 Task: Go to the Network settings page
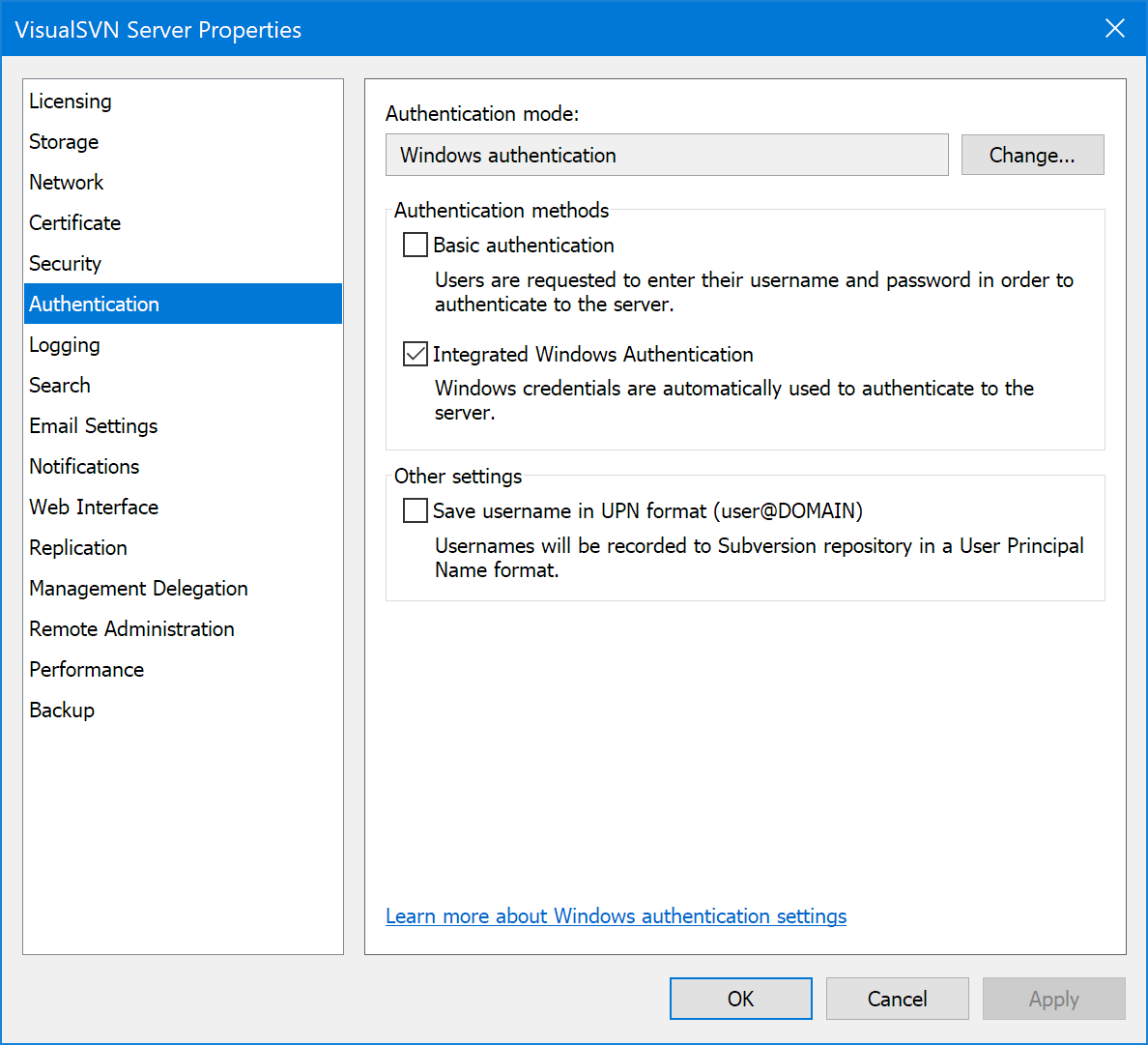click(x=66, y=183)
